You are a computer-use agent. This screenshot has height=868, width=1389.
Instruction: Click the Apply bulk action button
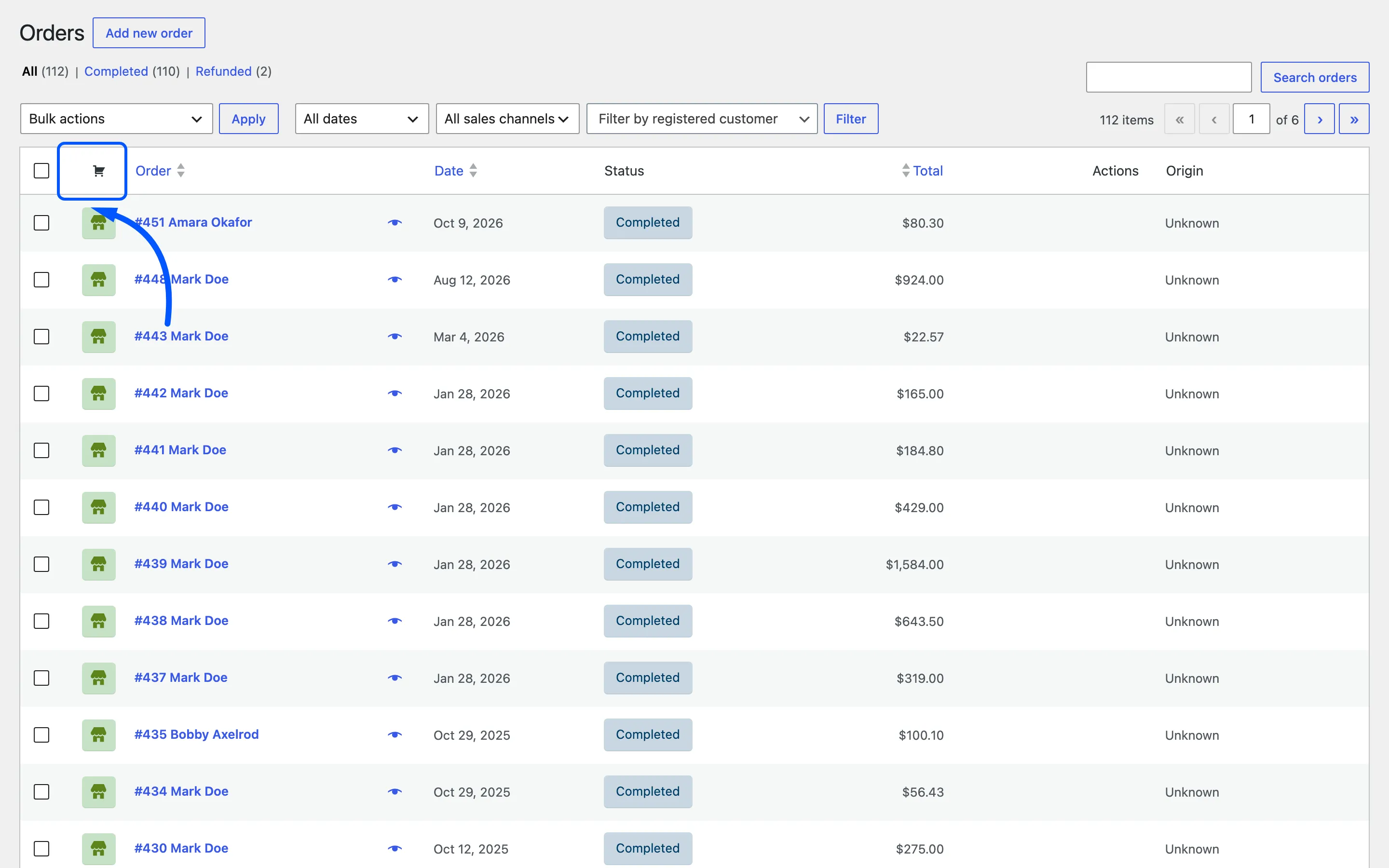[x=248, y=119]
